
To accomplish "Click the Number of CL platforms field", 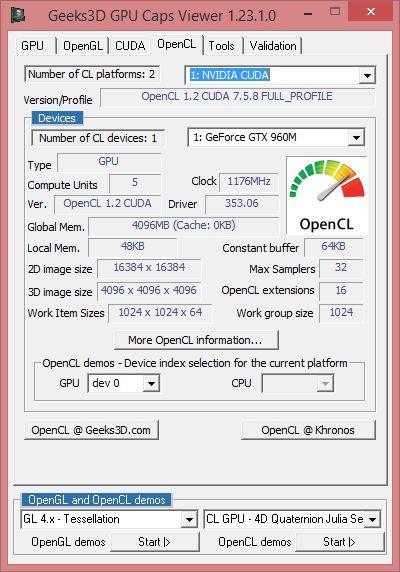I will pyautogui.click(x=92, y=74).
